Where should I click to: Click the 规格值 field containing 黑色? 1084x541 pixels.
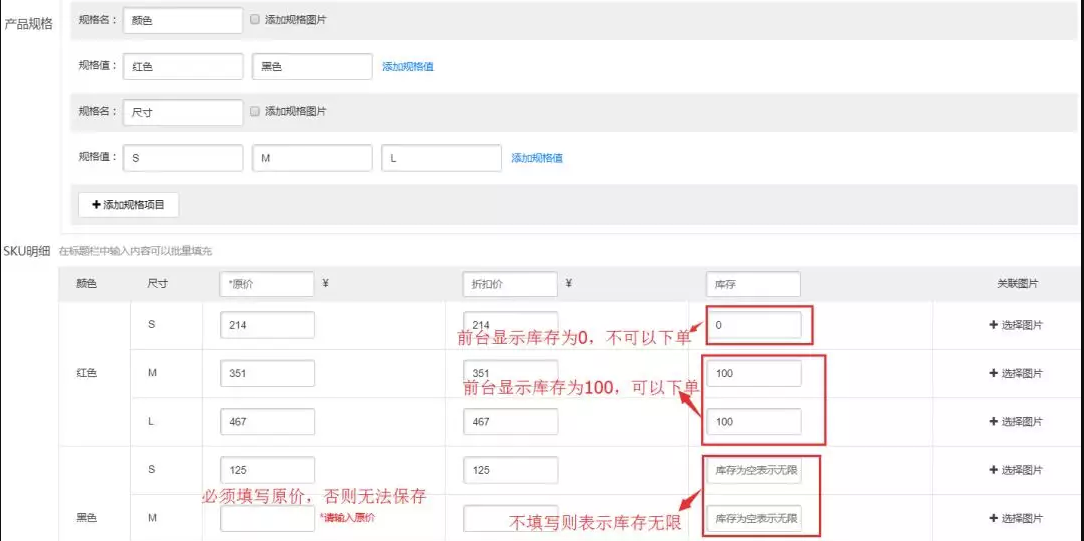[312, 67]
